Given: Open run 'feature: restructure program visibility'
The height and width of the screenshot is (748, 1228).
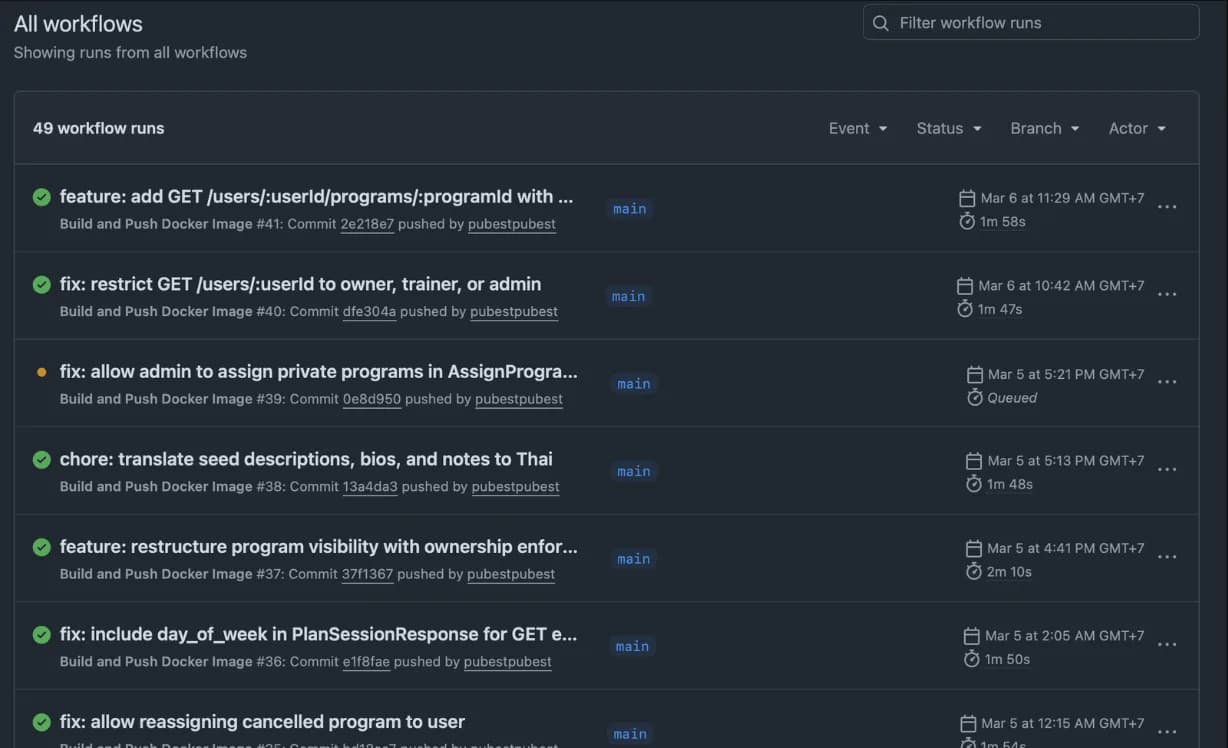Looking at the screenshot, I should pyautogui.click(x=318, y=546).
